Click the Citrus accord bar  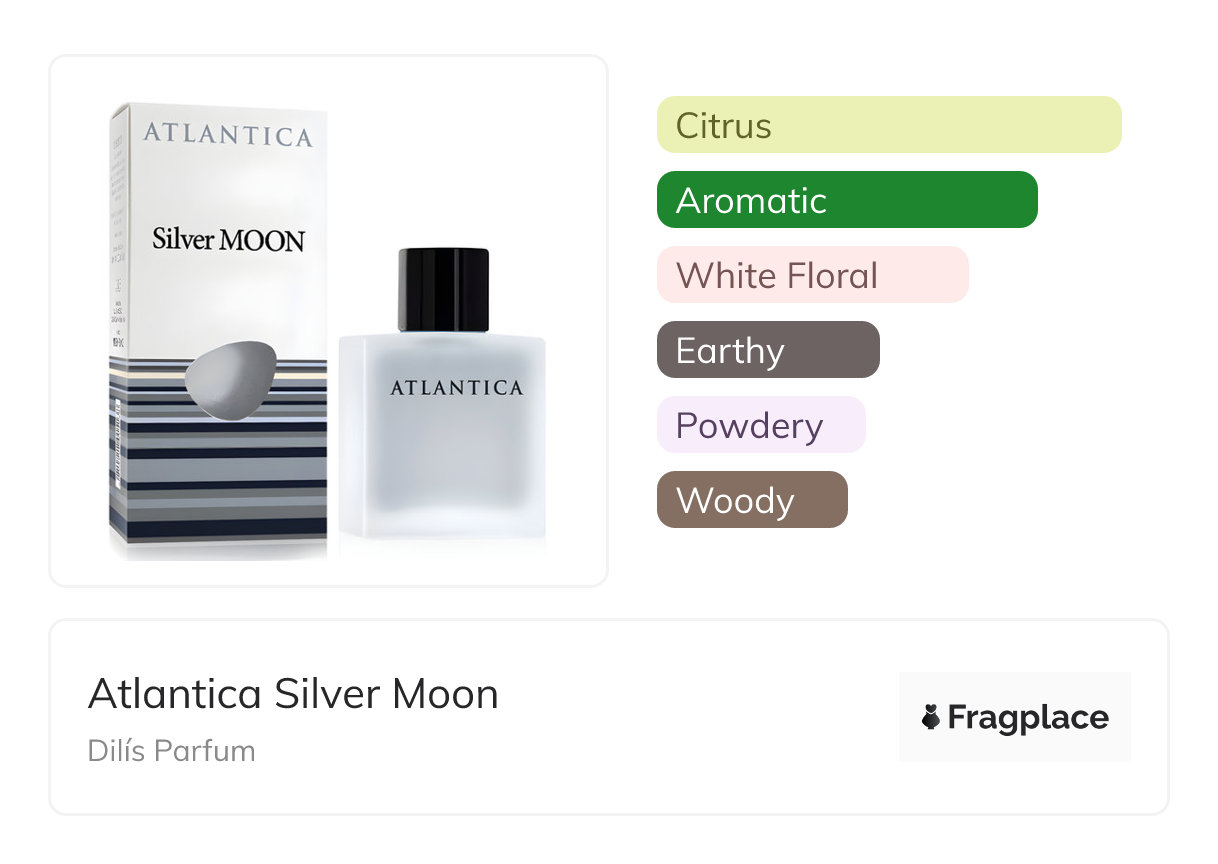pyautogui.click(x=888, y=125)
